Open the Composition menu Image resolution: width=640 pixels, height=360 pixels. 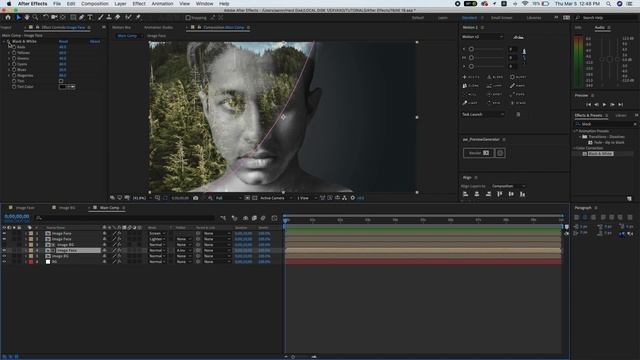pyautogui.click(x=95, y=4)
